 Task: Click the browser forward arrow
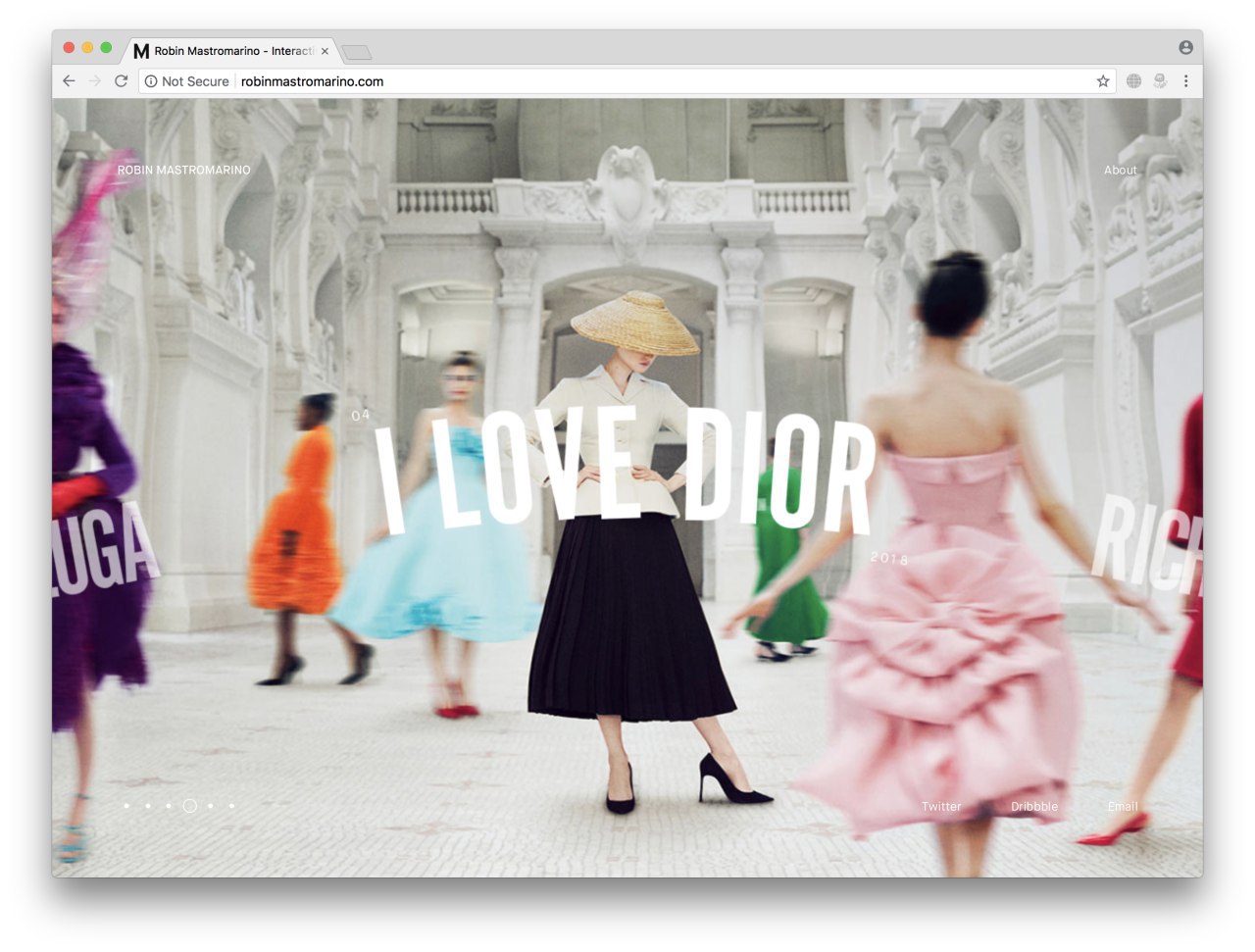pos(95,81)
